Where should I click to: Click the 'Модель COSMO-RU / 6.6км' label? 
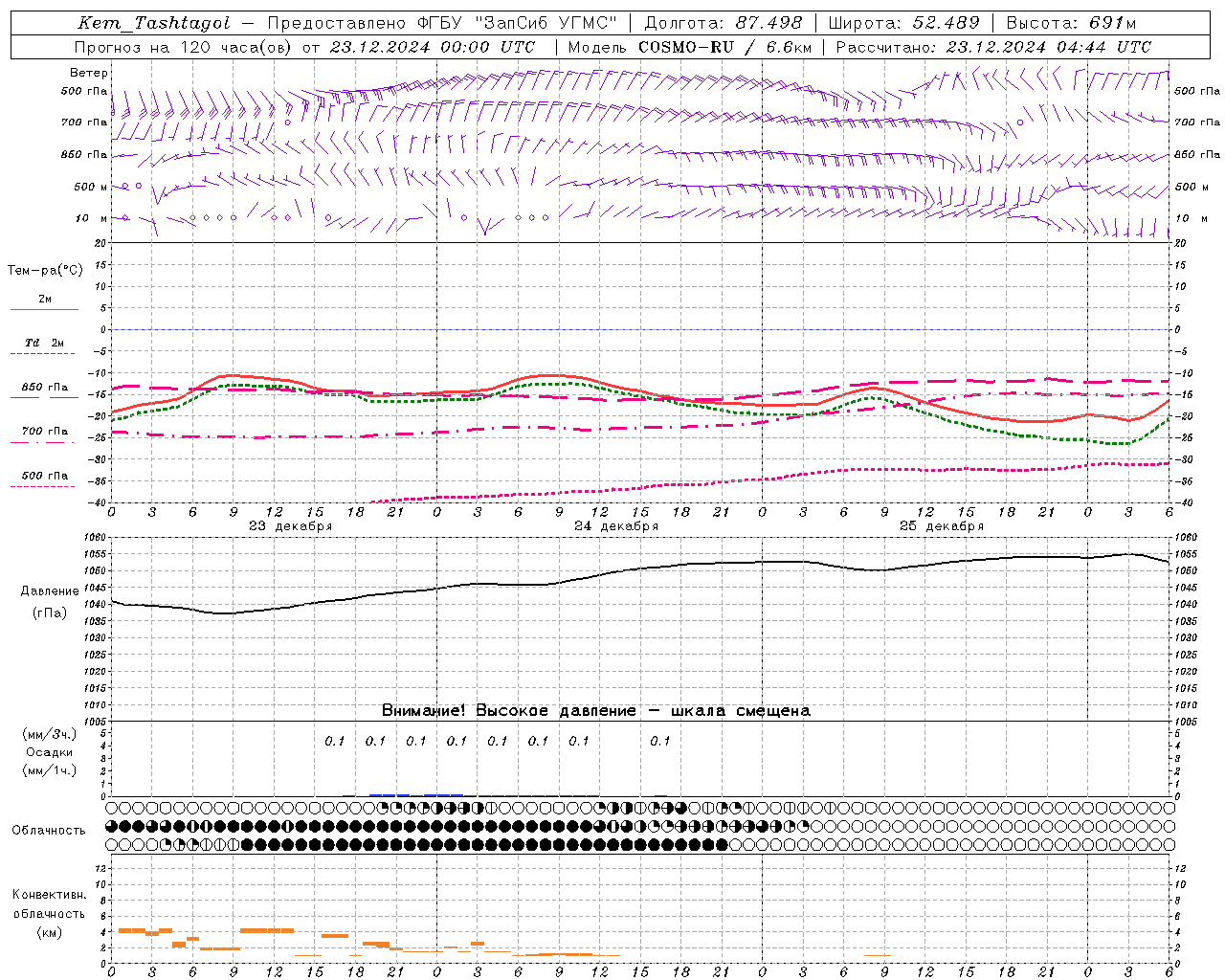point(690,47)
